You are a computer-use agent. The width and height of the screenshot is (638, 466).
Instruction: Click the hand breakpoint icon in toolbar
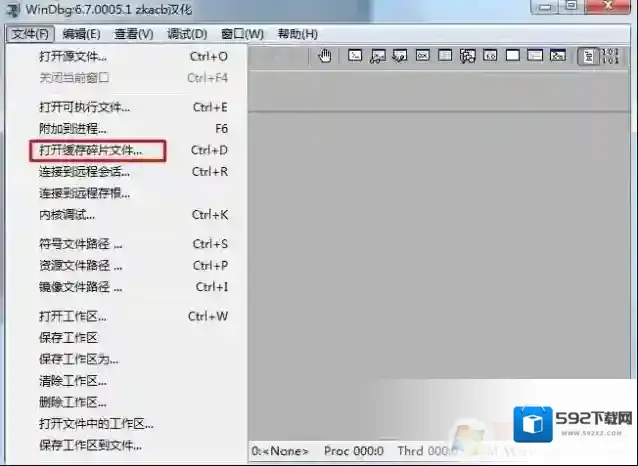click(325, 56)
